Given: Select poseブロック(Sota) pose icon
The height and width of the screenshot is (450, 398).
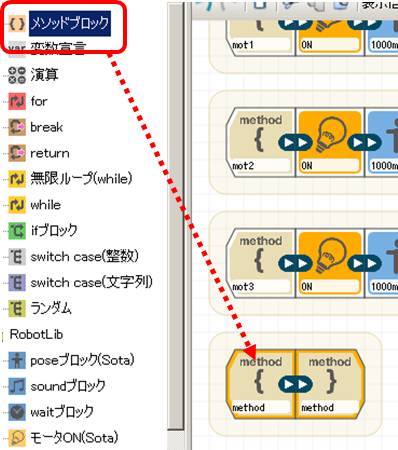Looking at the screenshot, I should tap(17, 360).
